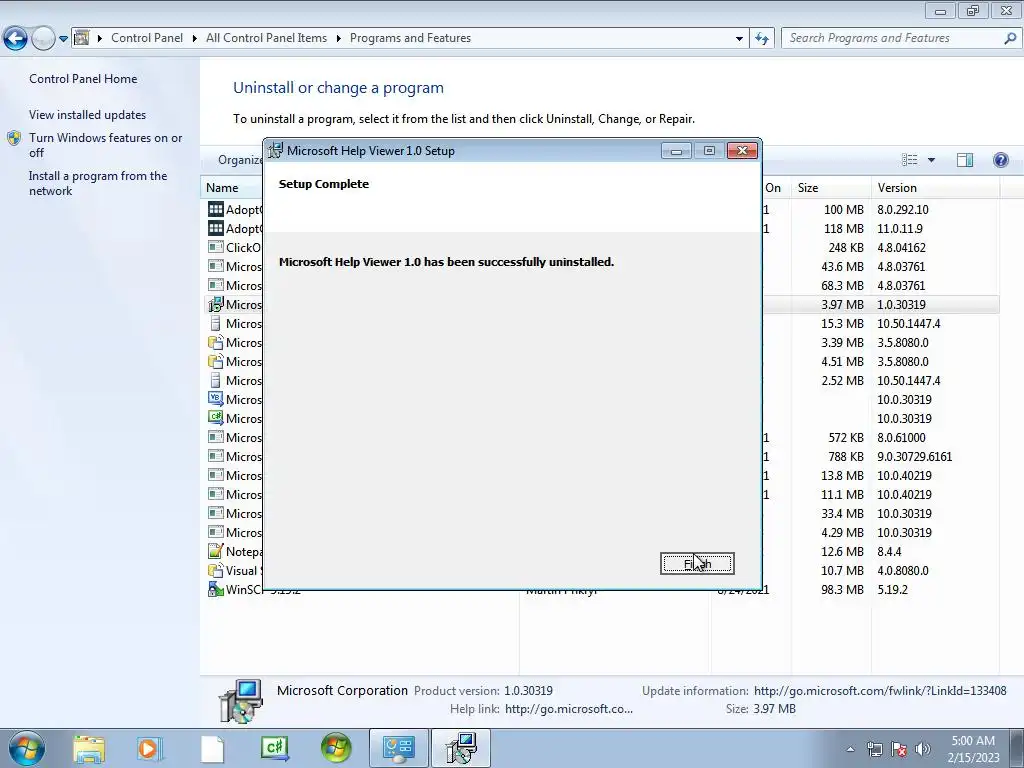This screenshot has width=1024, height=768.
Task: Switch to the Control Panel taskbar button
Action: point(398,748)
